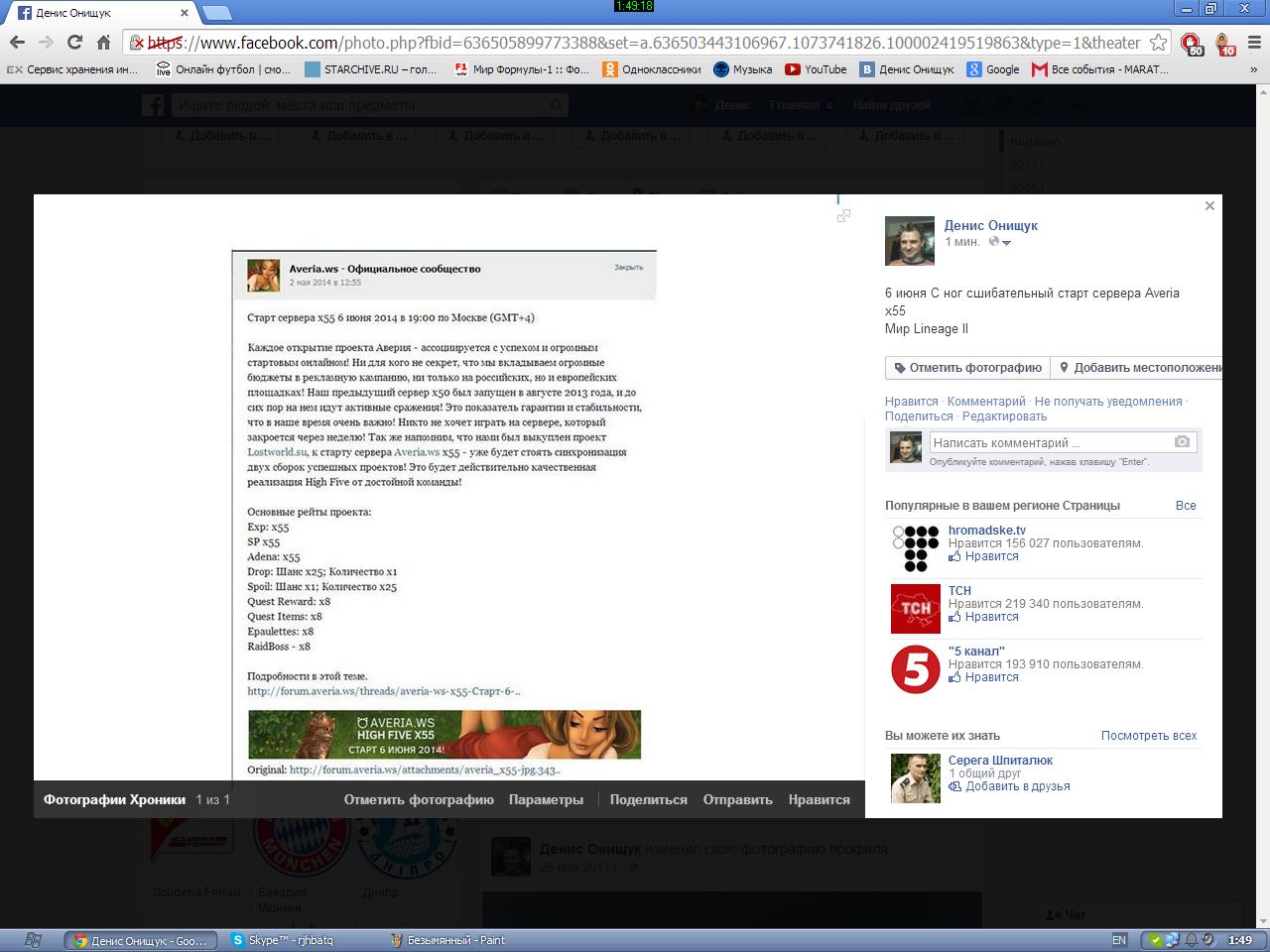The width and height of the screenshot is (1270, 952).
Task: Click Поделиться link under photo caption
Action: coord(919,416)
